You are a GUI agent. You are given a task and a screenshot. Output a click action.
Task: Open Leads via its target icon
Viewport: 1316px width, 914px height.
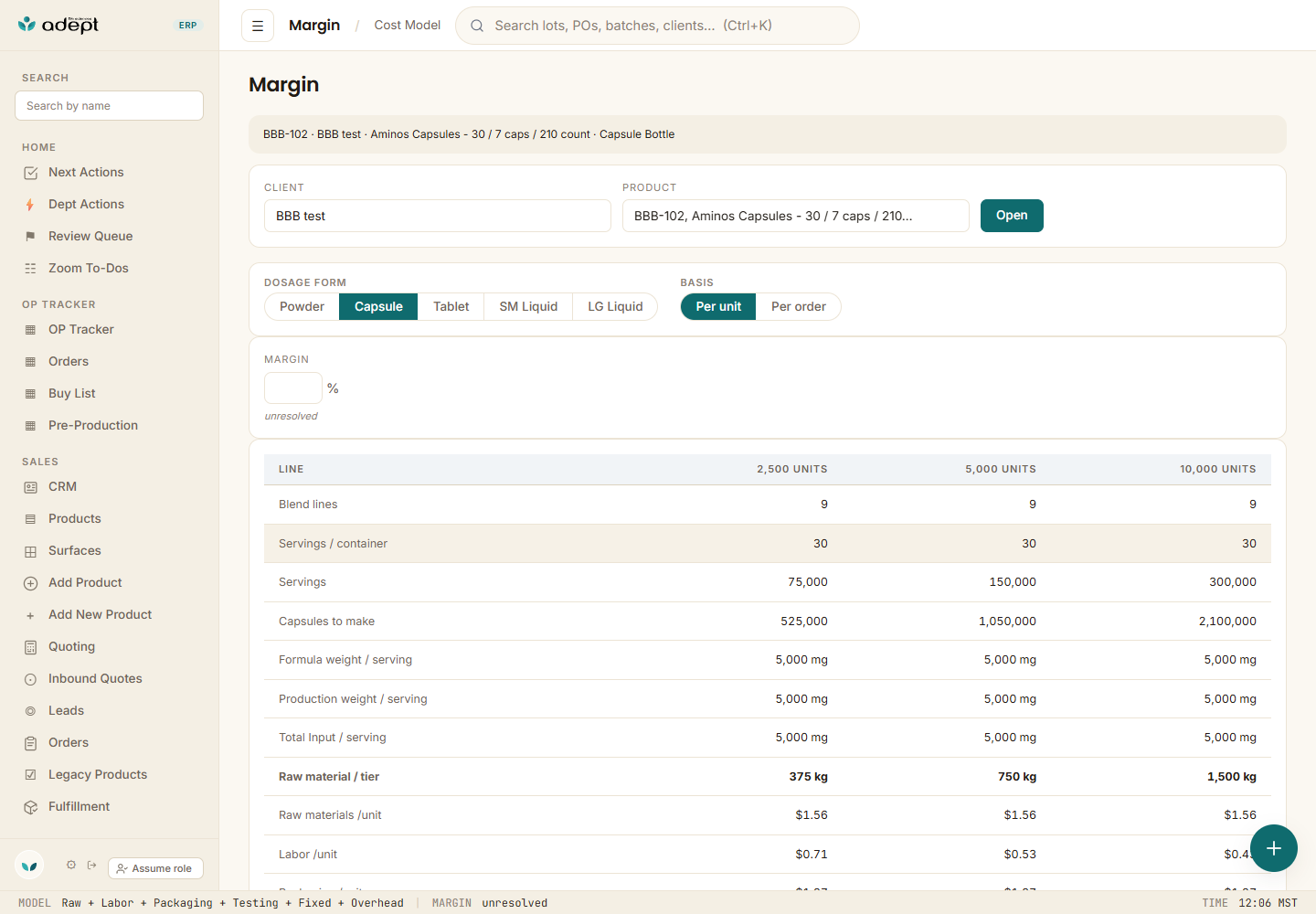click(x=30, y=711)
